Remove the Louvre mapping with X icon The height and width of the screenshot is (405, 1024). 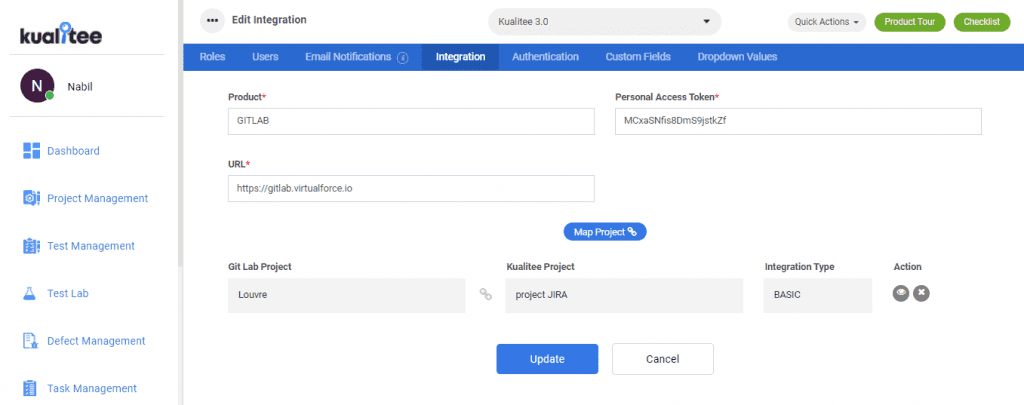(921, 294)
